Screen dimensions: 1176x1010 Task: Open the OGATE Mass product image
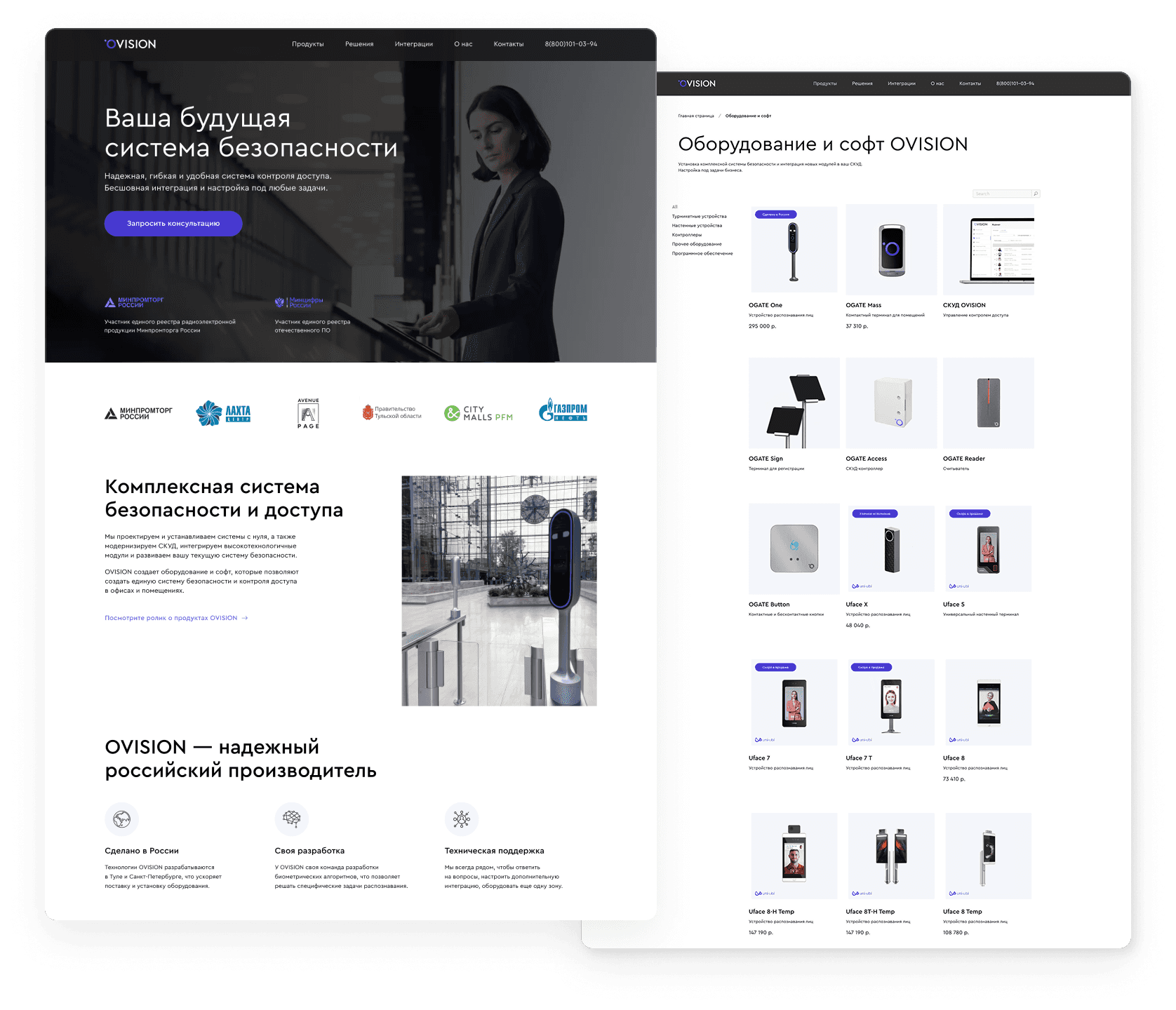tap(891, 250)
